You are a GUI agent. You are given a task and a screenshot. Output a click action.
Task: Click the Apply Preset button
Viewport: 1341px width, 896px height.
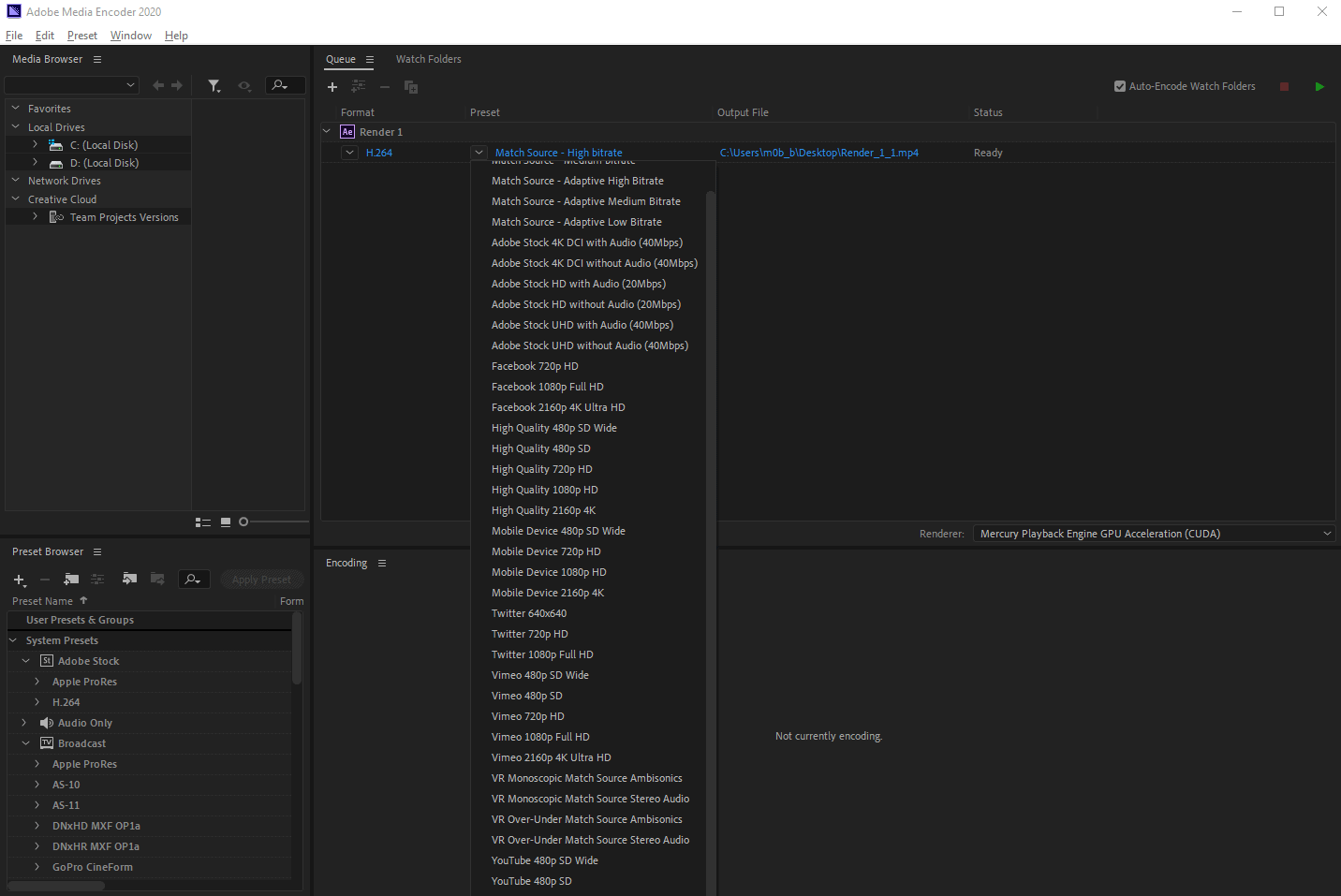point(262,580)
